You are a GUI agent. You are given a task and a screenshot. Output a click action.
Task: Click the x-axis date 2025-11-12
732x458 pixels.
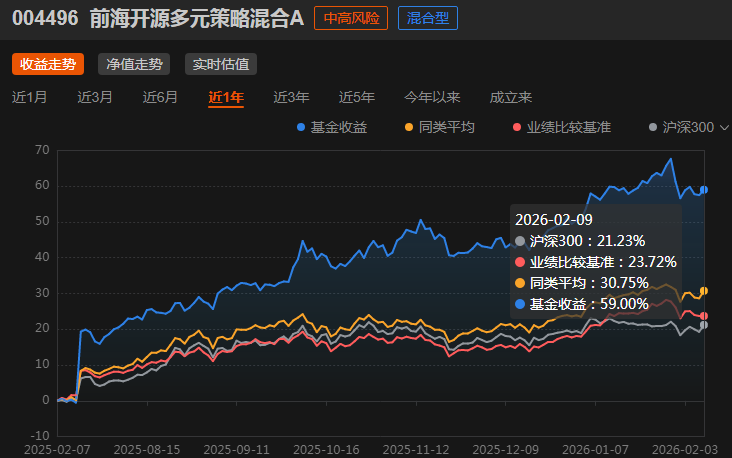415,450
